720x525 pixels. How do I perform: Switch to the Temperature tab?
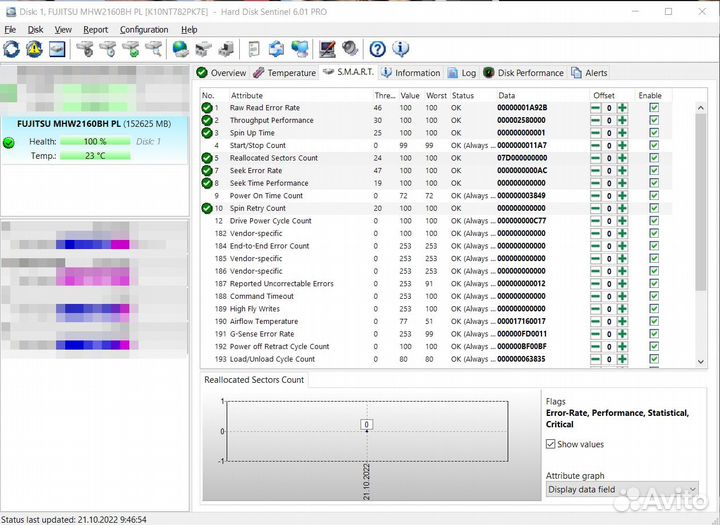point(284,73)
